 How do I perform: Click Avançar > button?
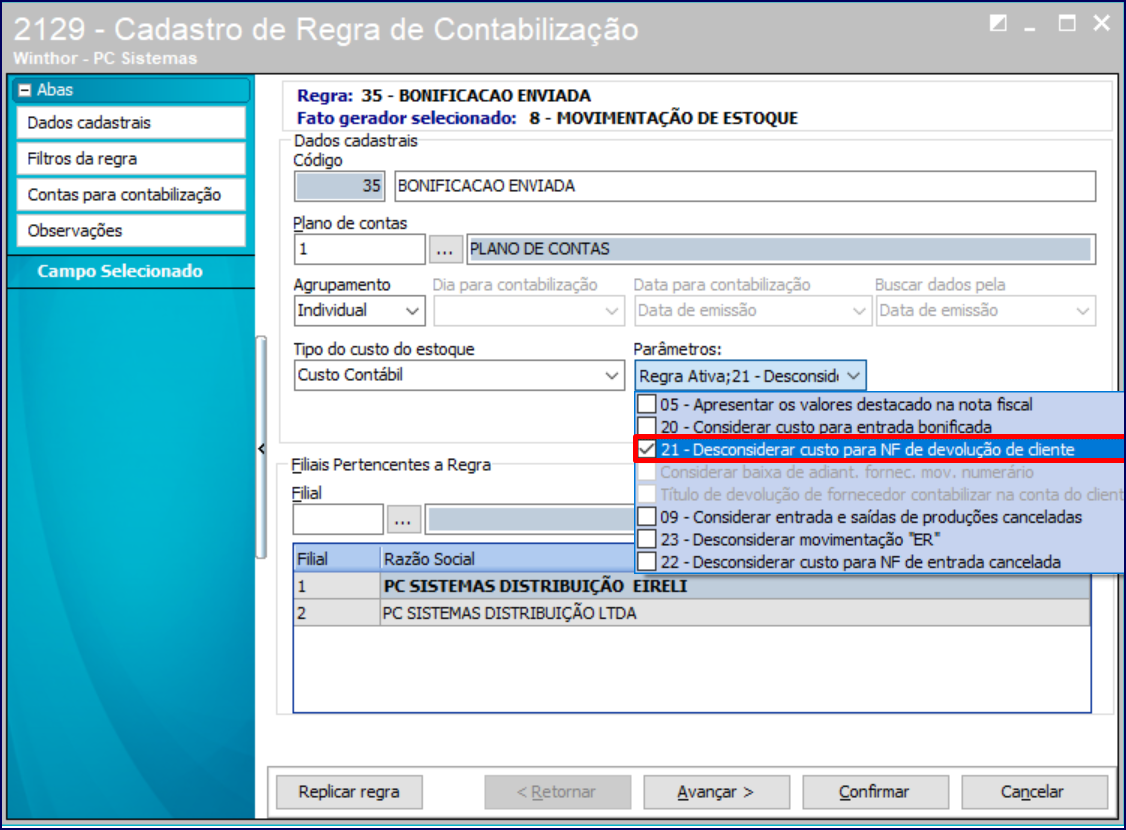tap(716, 792)
